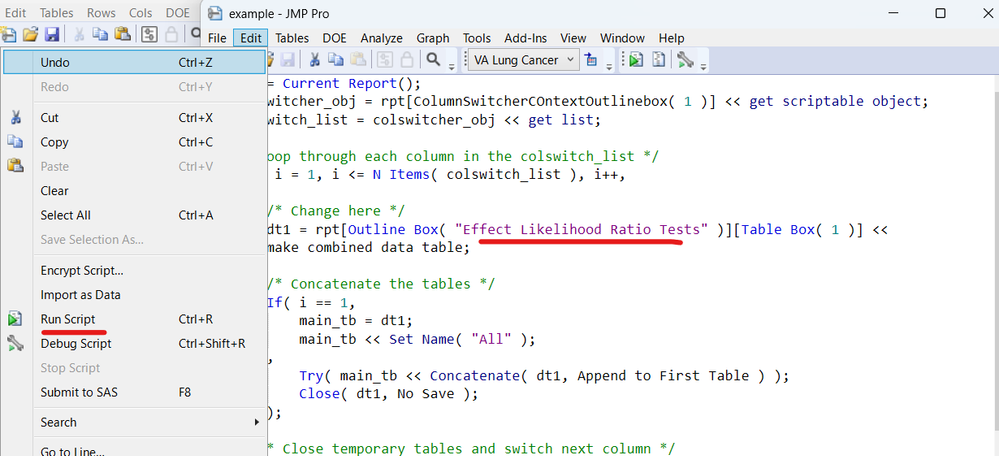Image resolution: width=999 pixels, height=456 pixels.
Task: Open the View menu
Action: pyautogui.click(x=573, y=38)
